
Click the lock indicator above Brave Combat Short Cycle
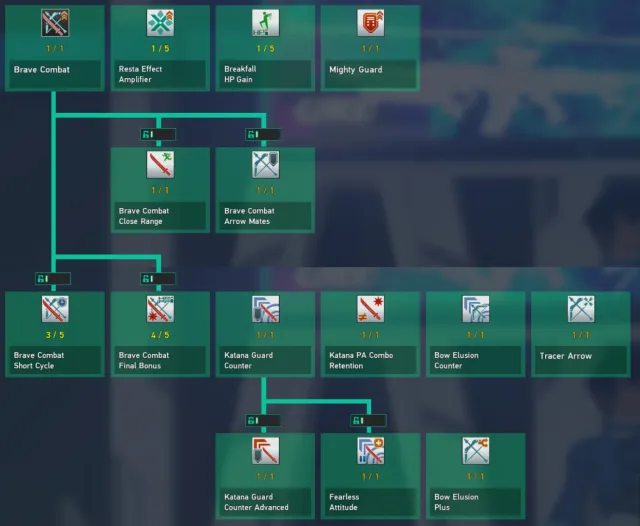click(55, 278)
